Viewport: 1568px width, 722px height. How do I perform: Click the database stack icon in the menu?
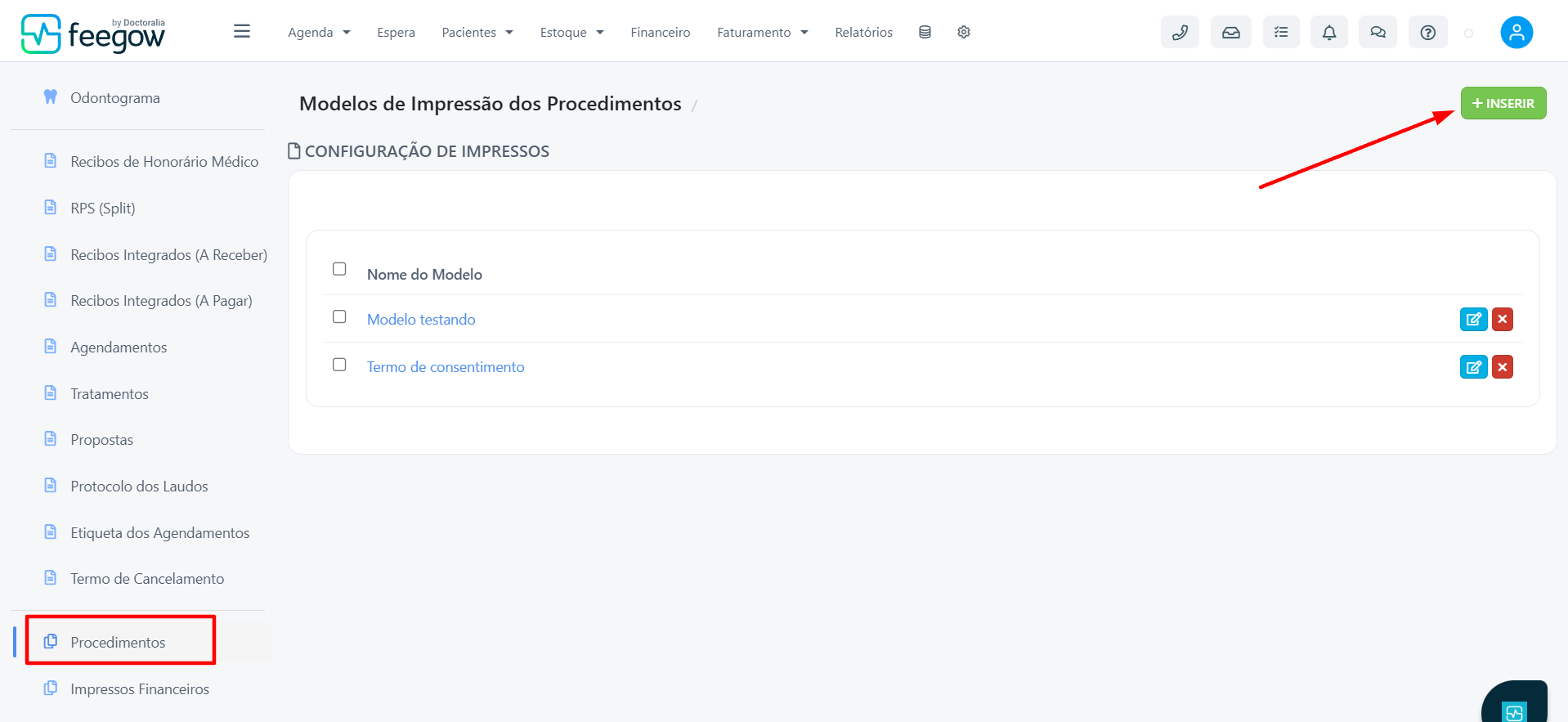[925, 32]
